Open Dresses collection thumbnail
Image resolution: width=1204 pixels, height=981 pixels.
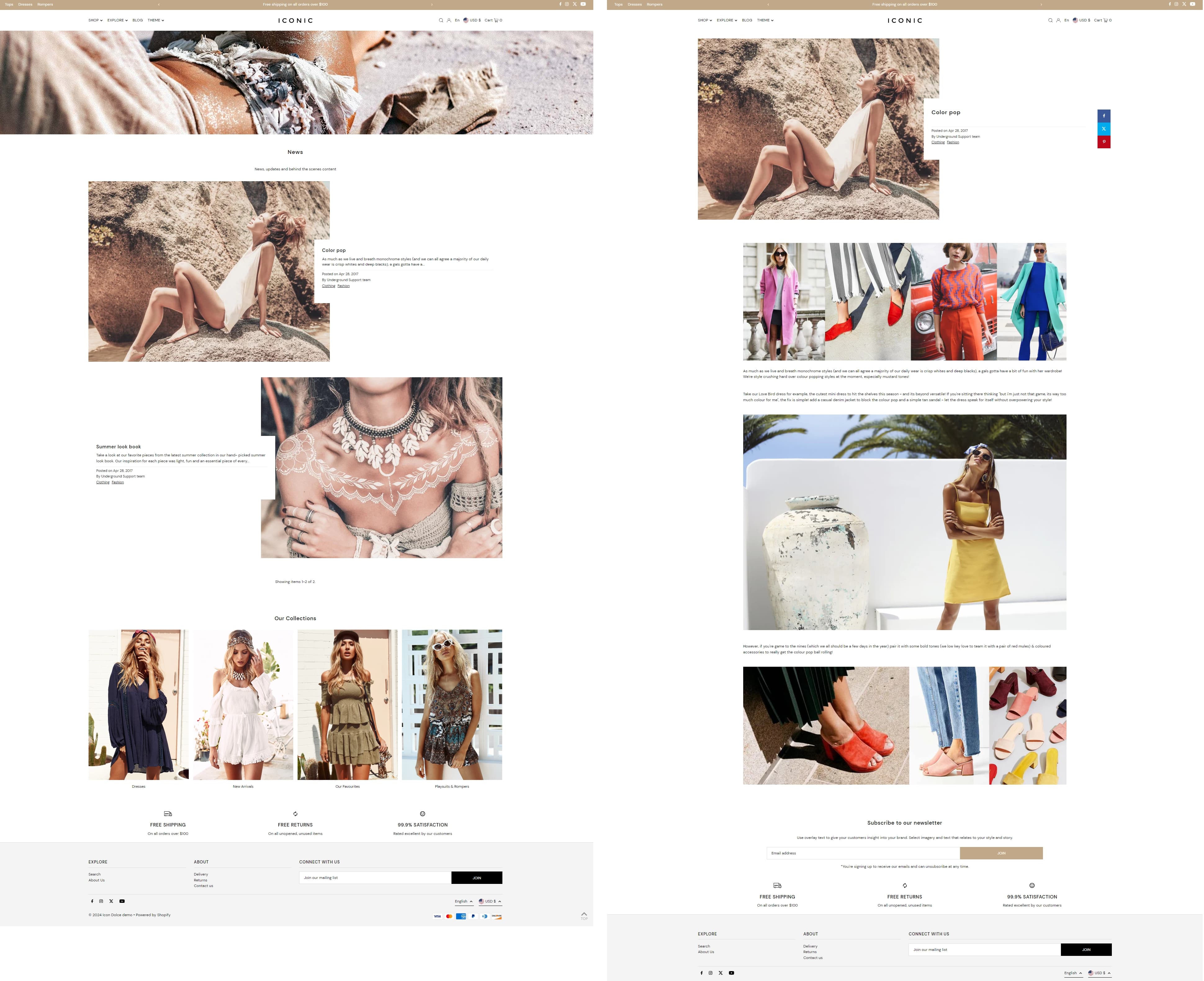point(138,705)
